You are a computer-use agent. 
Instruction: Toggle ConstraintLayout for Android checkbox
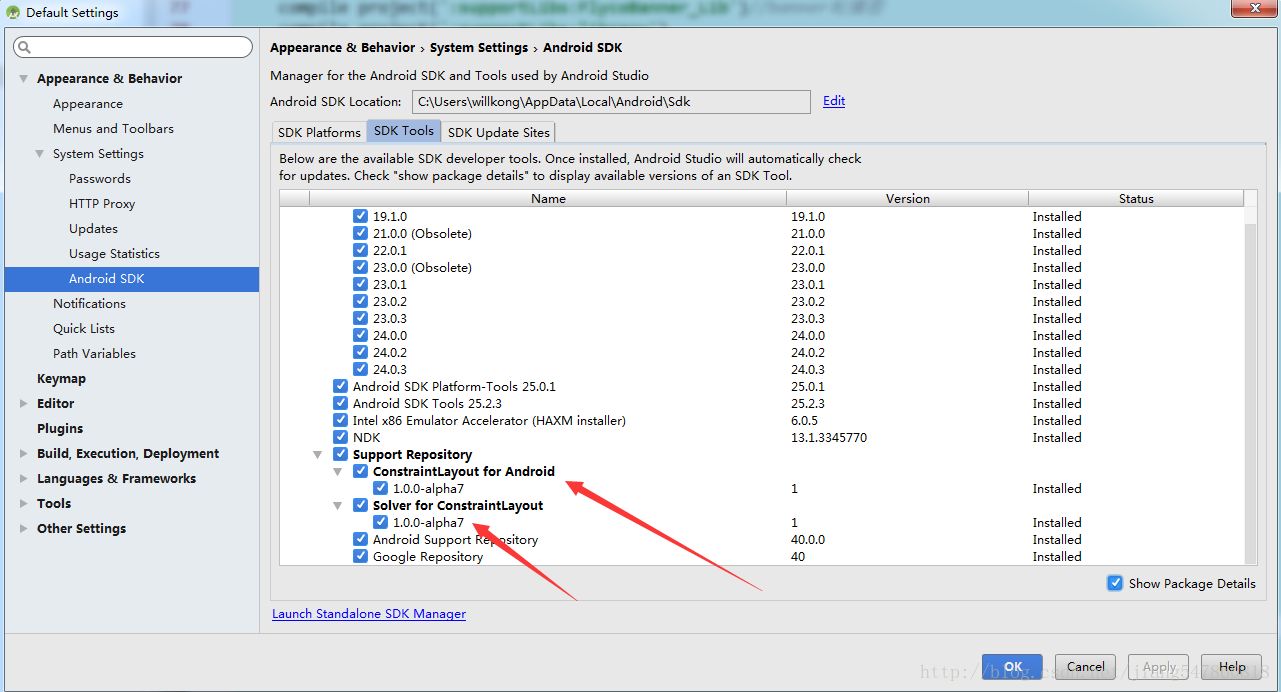[360, 471]
